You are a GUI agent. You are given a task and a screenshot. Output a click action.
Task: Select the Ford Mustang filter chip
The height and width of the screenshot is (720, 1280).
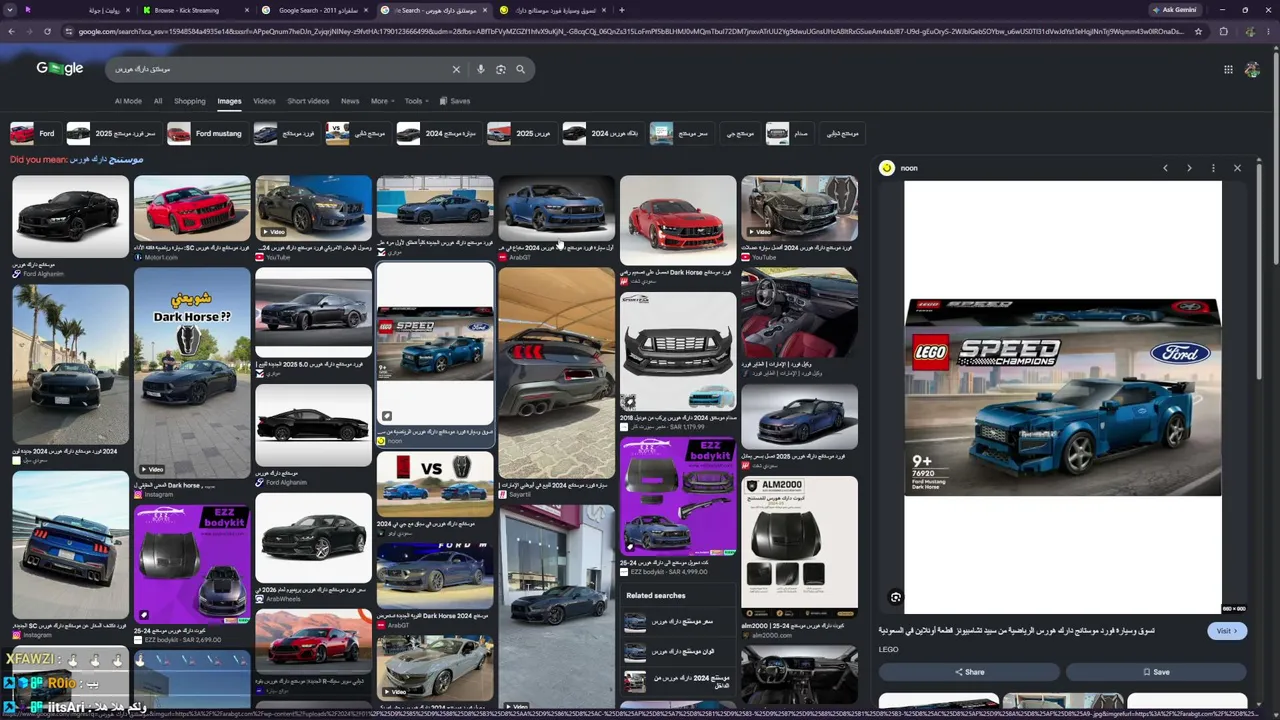[x=206, y=133]
